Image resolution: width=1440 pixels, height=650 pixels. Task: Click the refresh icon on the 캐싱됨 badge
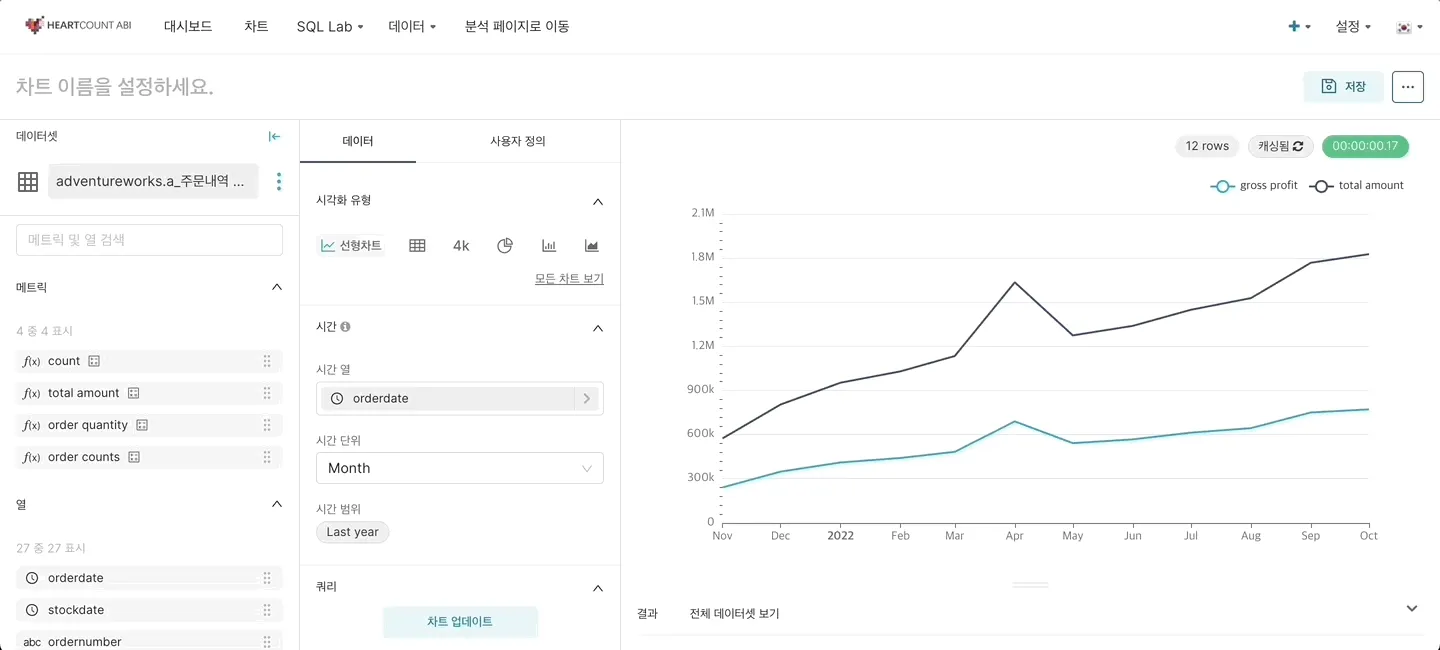(1298, 146)
